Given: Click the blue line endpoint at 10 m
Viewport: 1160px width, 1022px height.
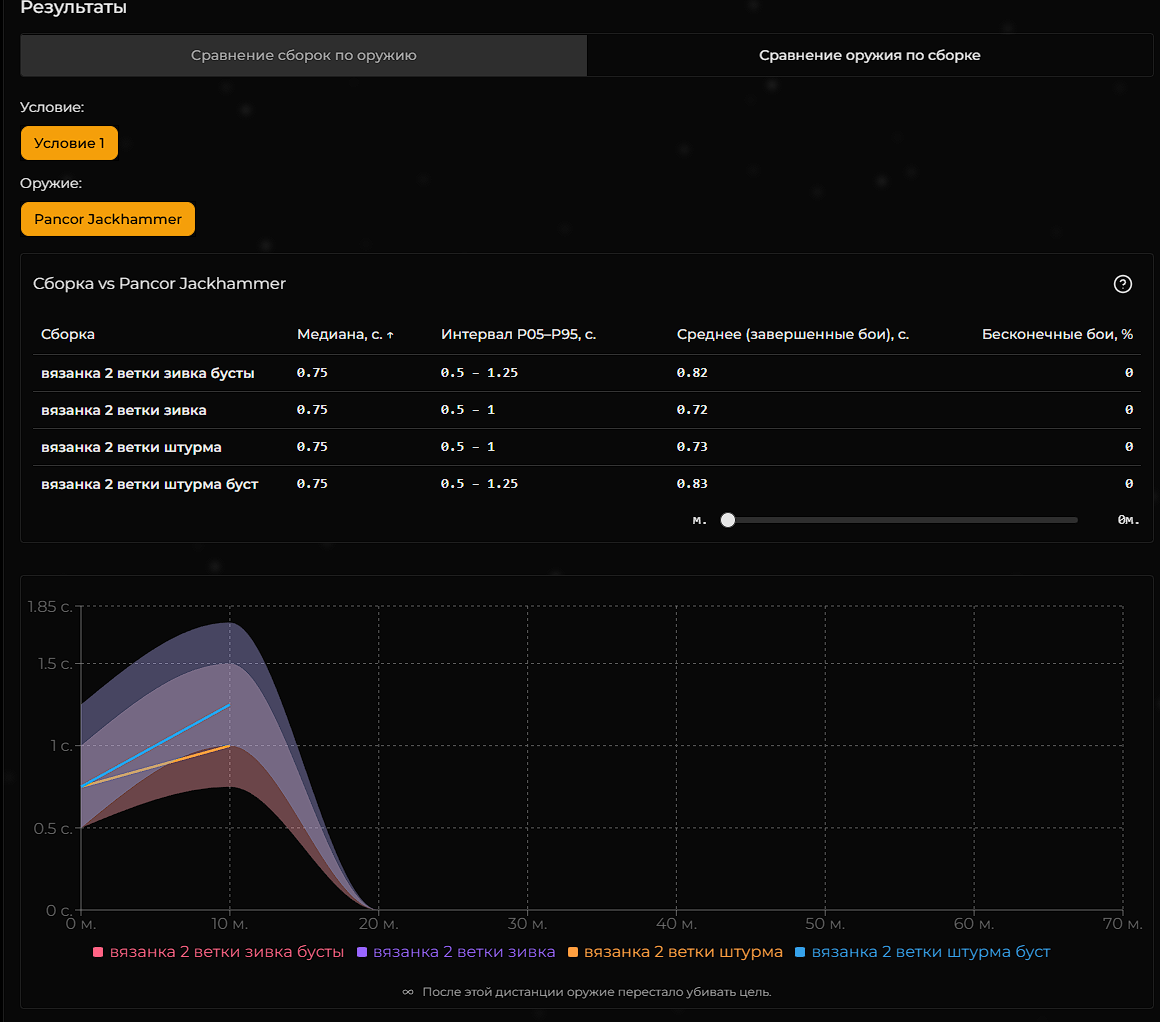Looking at the screenshot, I should tap(230, 705).
